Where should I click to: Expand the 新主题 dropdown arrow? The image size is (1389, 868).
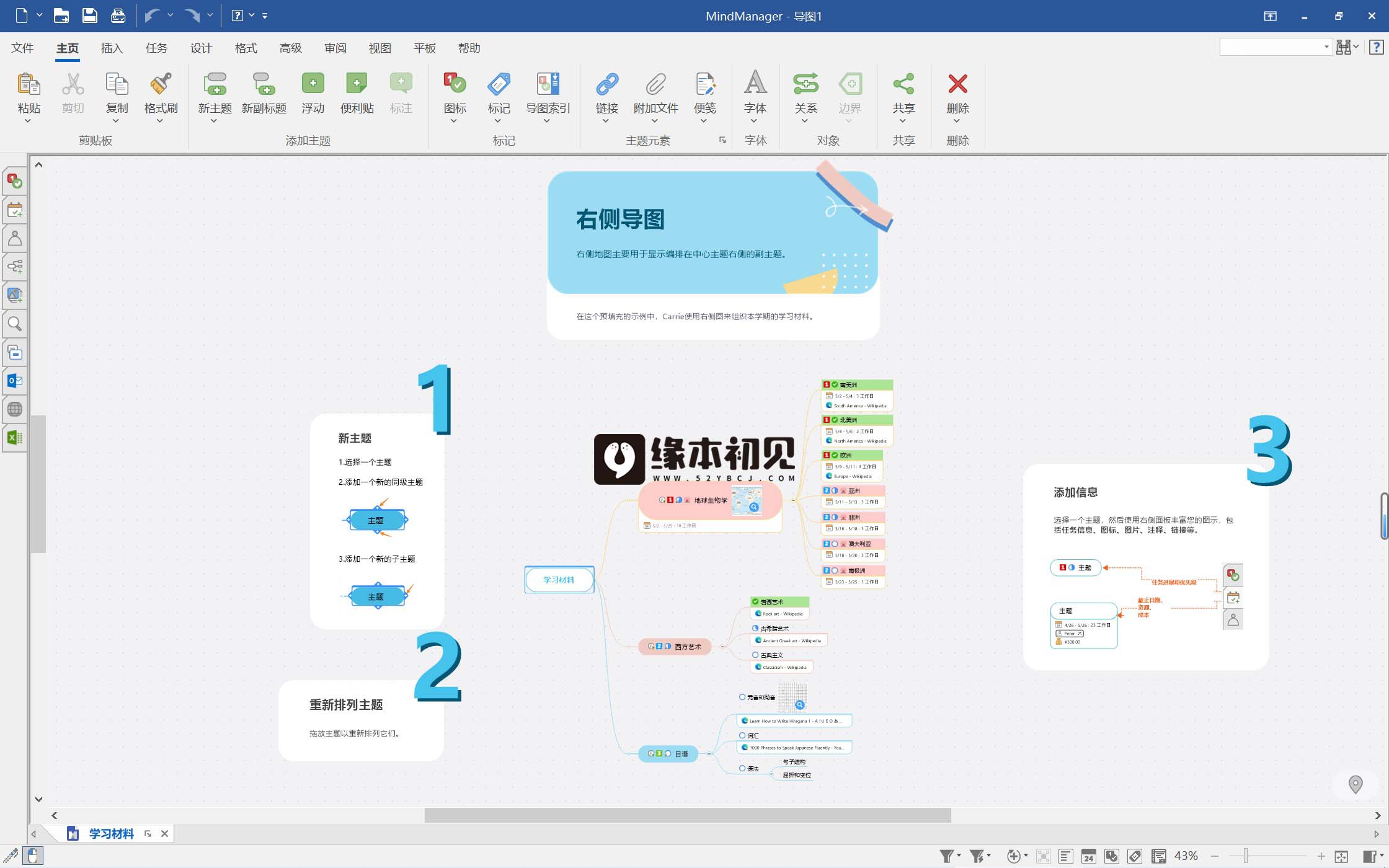(x=213, y=121)
